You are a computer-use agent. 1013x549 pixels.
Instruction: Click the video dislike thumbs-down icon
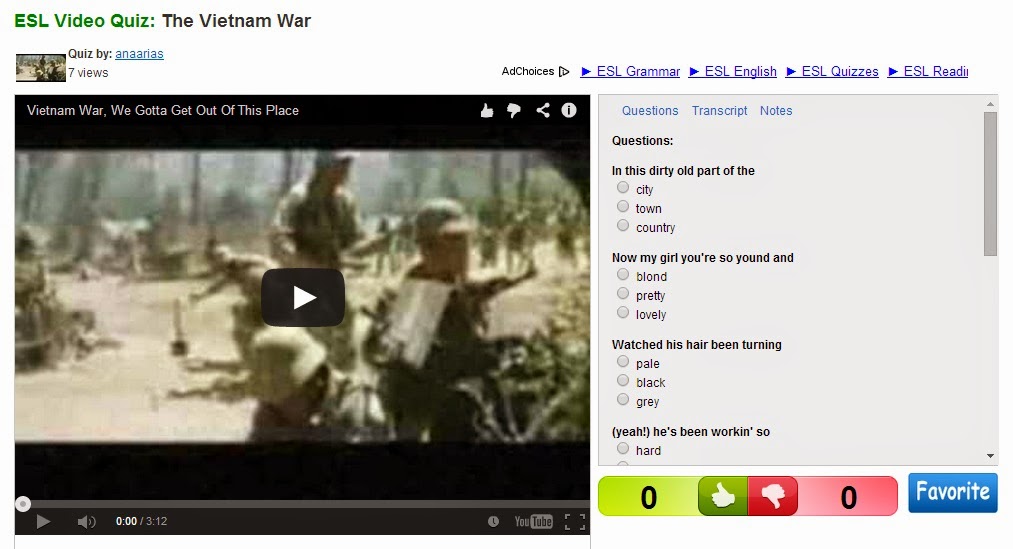click(x=514, y=111)
